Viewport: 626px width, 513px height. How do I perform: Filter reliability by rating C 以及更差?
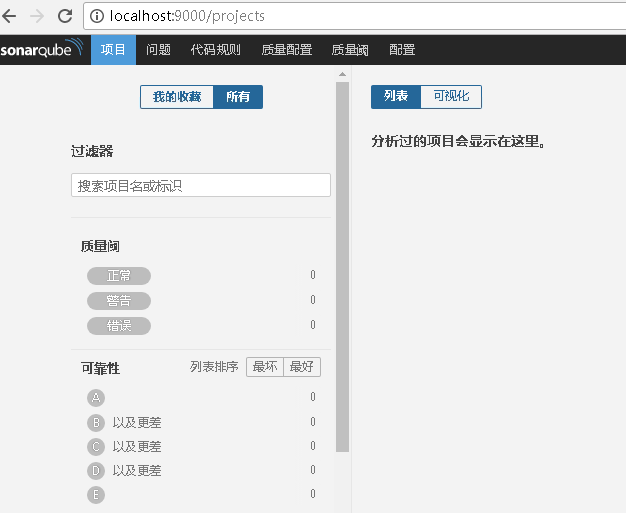tap(124, 446)
